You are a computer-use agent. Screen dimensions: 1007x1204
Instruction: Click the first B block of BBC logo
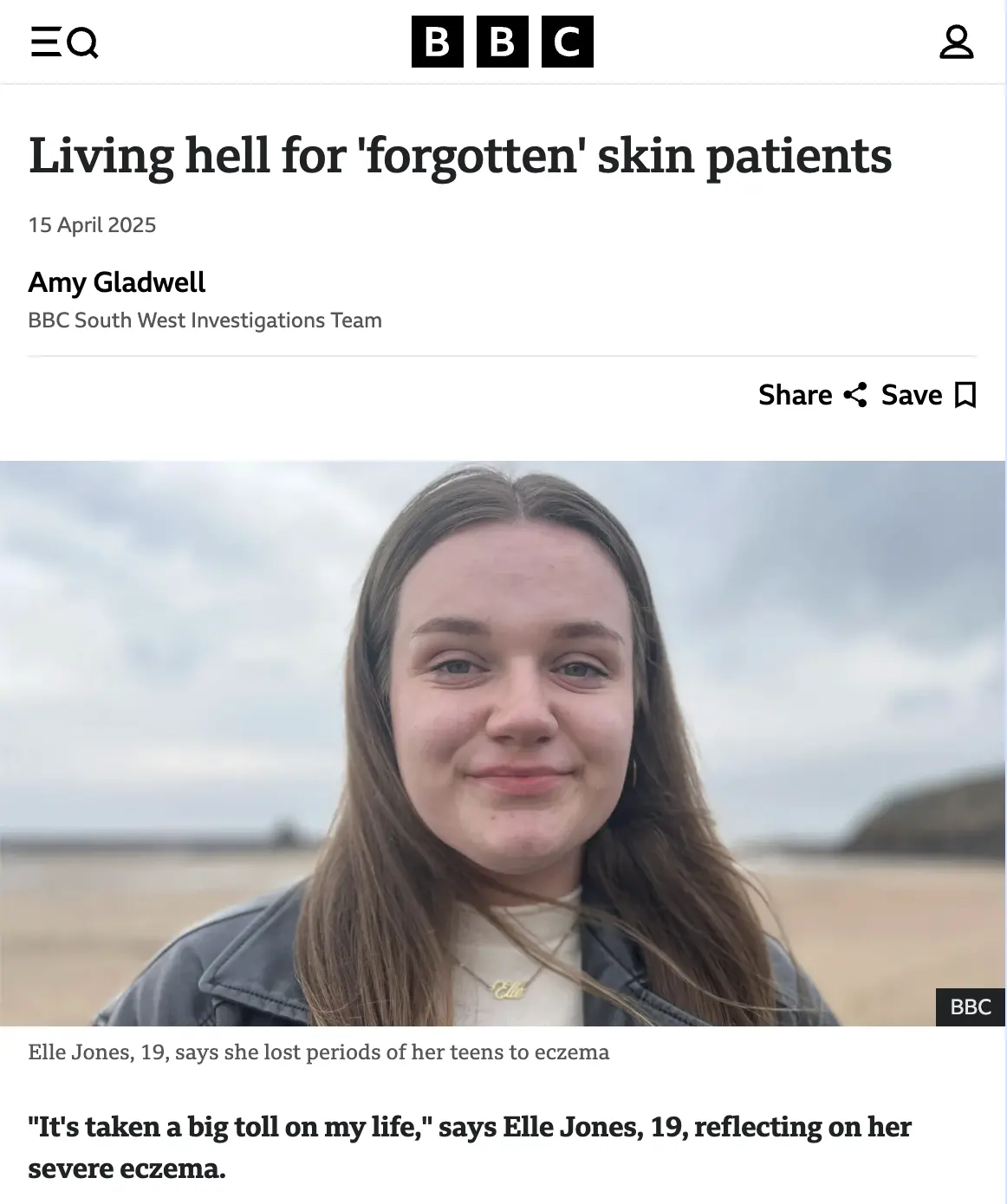438,42
